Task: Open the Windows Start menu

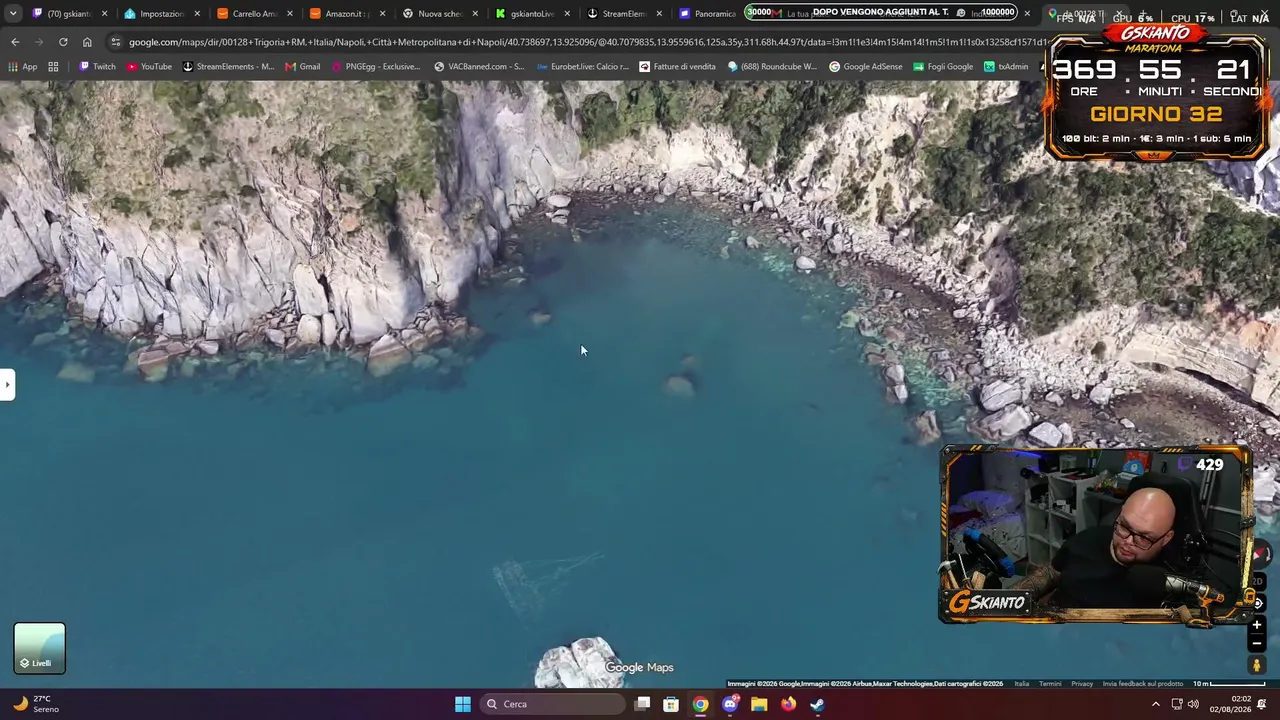Action: tap(463, 704)
